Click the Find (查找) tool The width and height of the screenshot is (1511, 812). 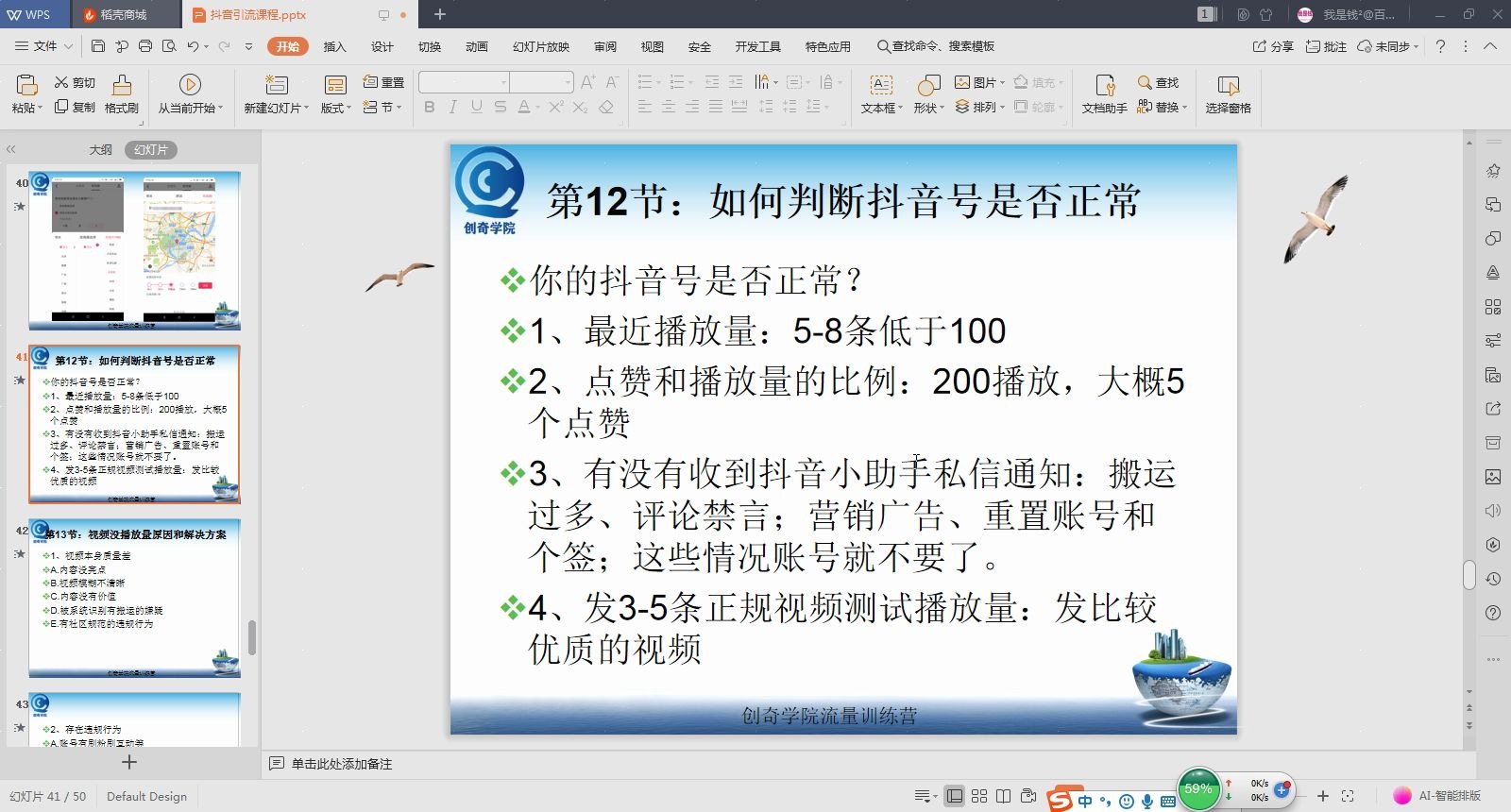pos(1159,82)
